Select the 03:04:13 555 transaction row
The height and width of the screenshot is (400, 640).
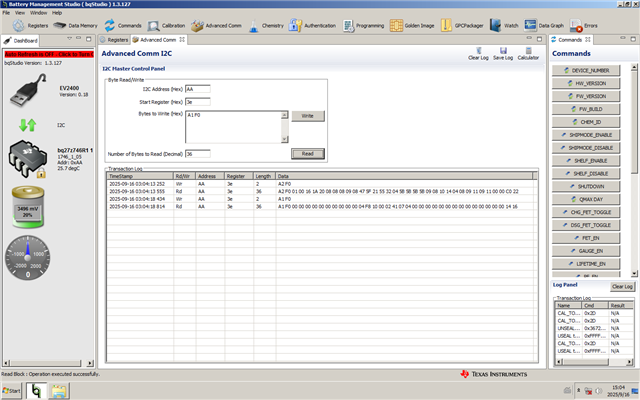pos(320,191)
